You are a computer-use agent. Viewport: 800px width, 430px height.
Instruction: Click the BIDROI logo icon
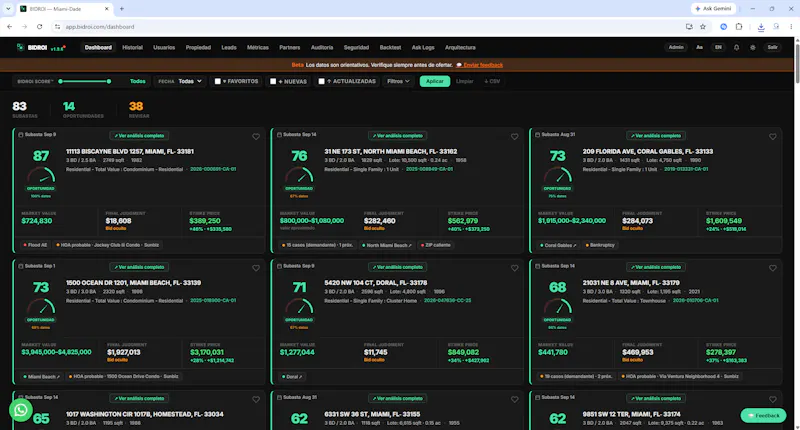click(x=20, y=47)
